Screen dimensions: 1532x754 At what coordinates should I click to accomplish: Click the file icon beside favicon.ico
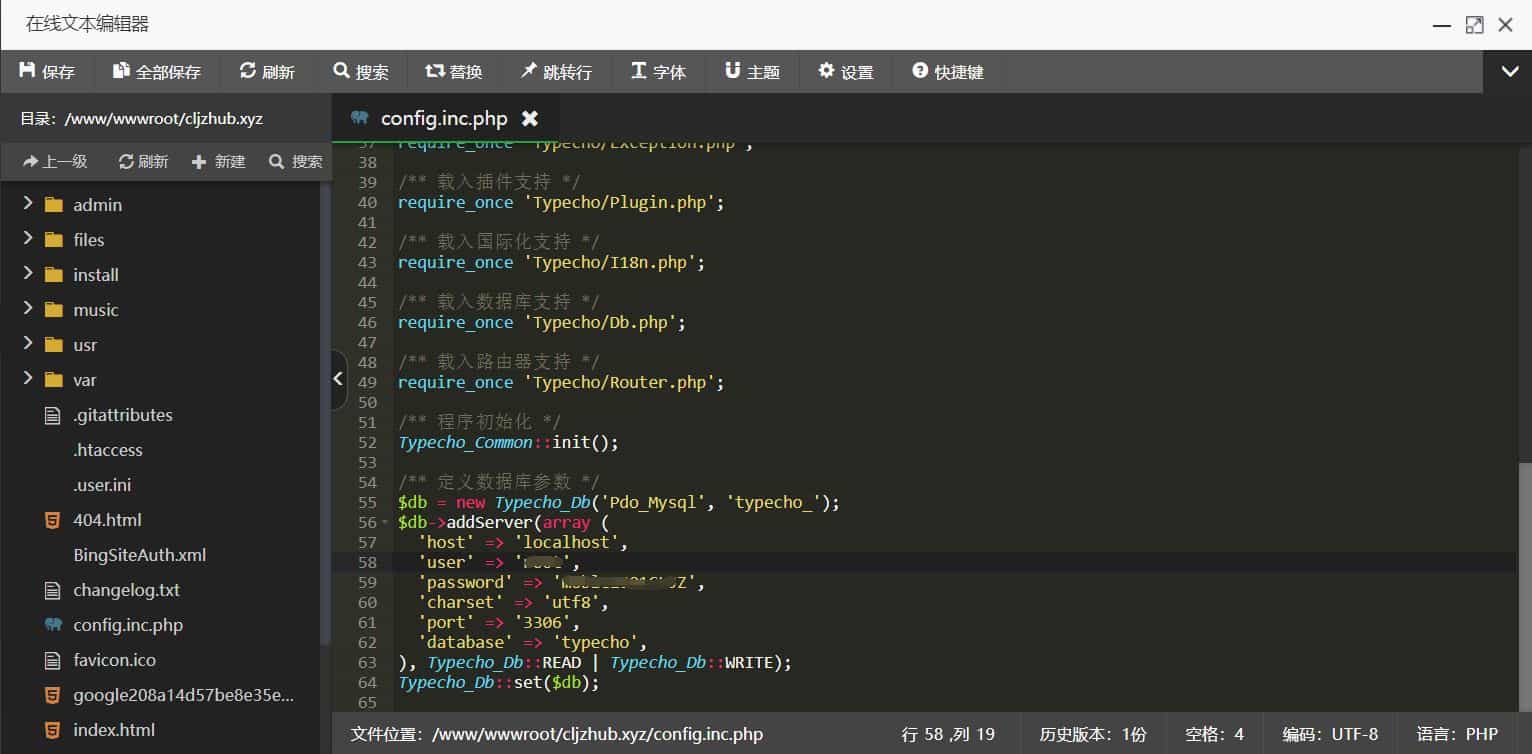click(x=53, y=660)
